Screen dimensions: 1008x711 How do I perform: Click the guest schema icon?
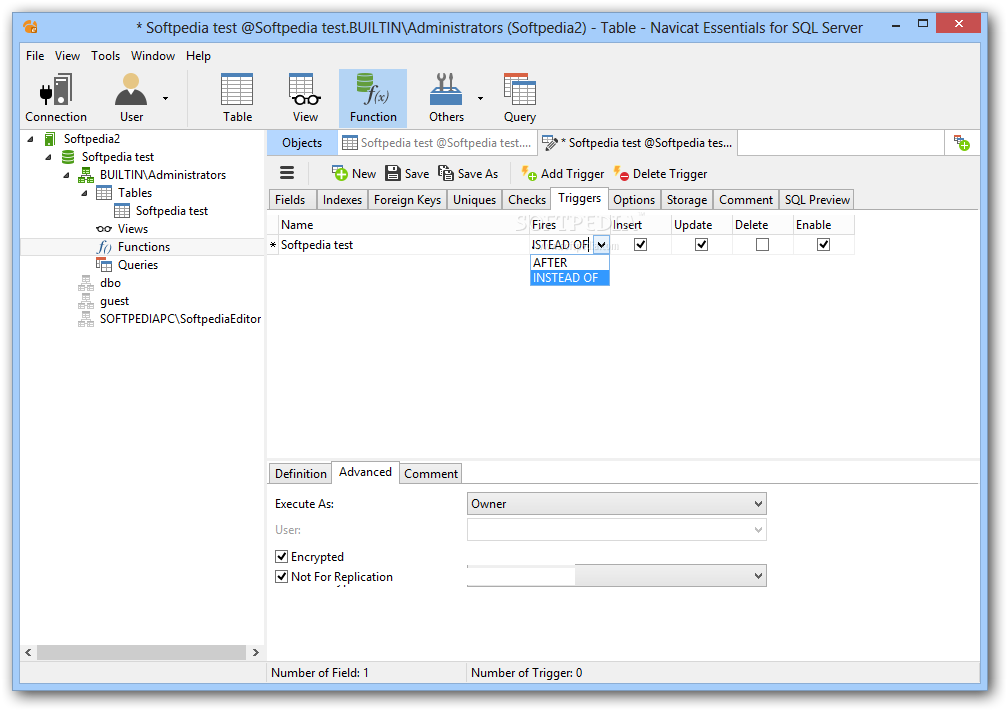click(x=86, y=301)
